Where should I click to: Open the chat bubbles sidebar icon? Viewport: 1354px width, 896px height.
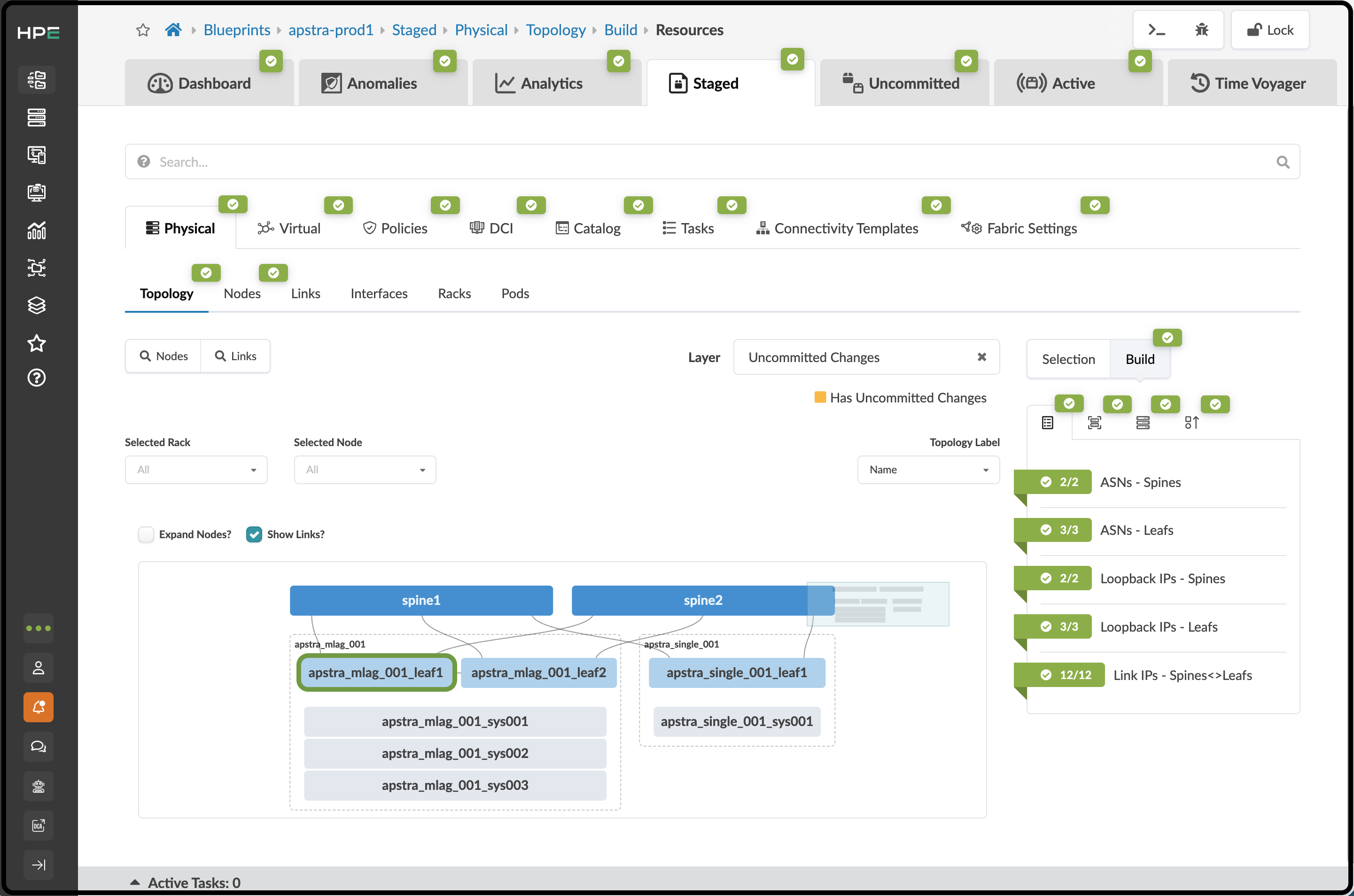pos(39,746)
